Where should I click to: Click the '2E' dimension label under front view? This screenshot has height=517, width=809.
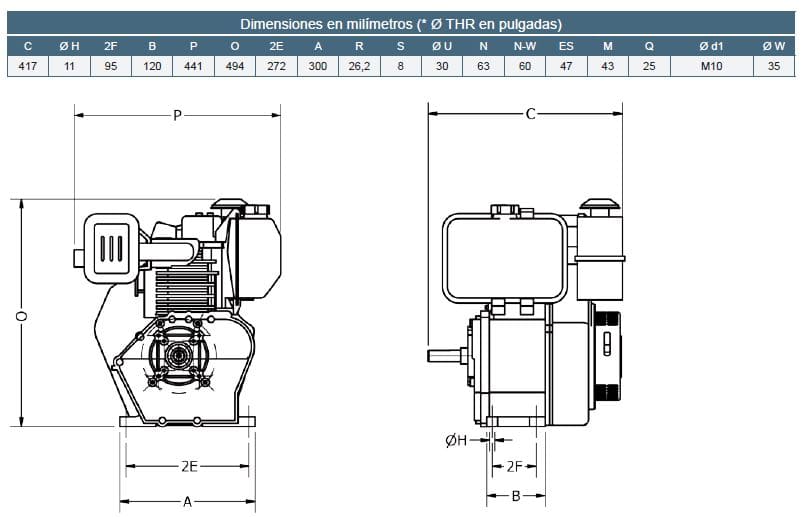point(189,466)
